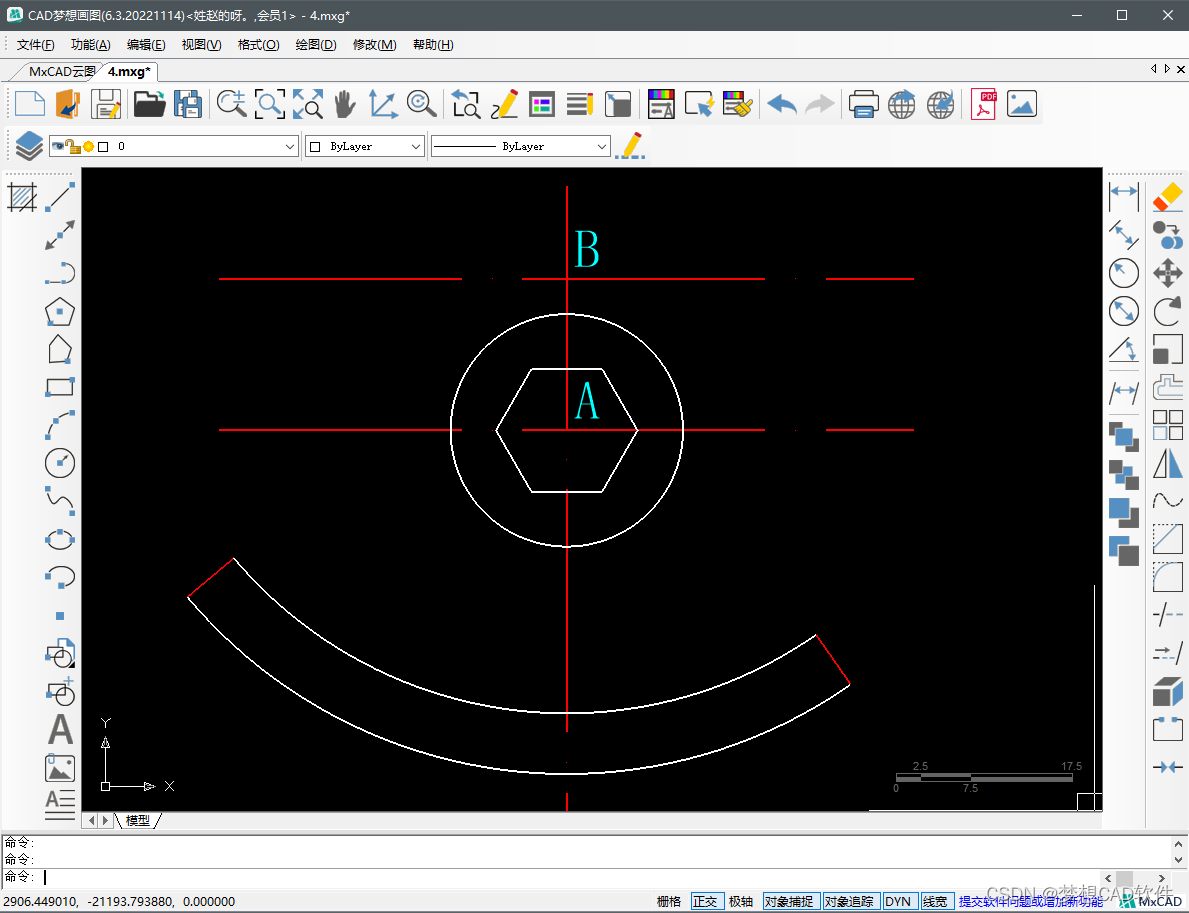This screenshot has height=913, width=1189.
Task: Click the export image icon in top toolbar
Action: 1021,104
